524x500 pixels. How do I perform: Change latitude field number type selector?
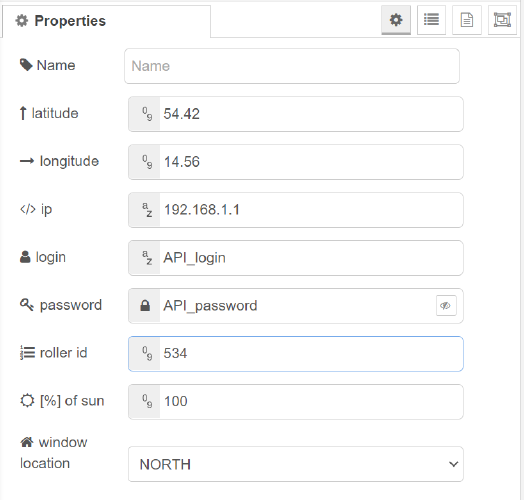point(145,114)
